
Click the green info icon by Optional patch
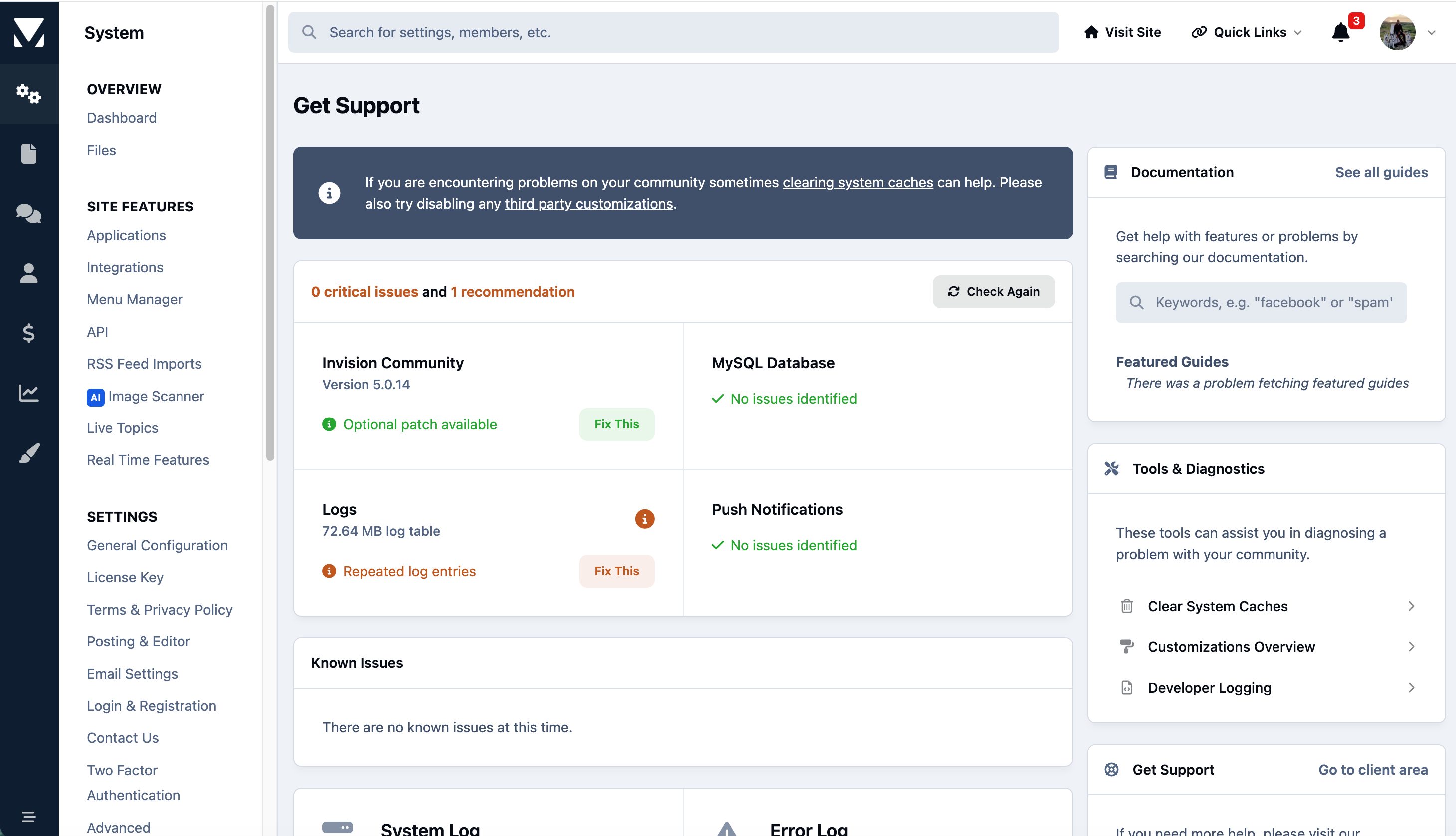[329, 424]
